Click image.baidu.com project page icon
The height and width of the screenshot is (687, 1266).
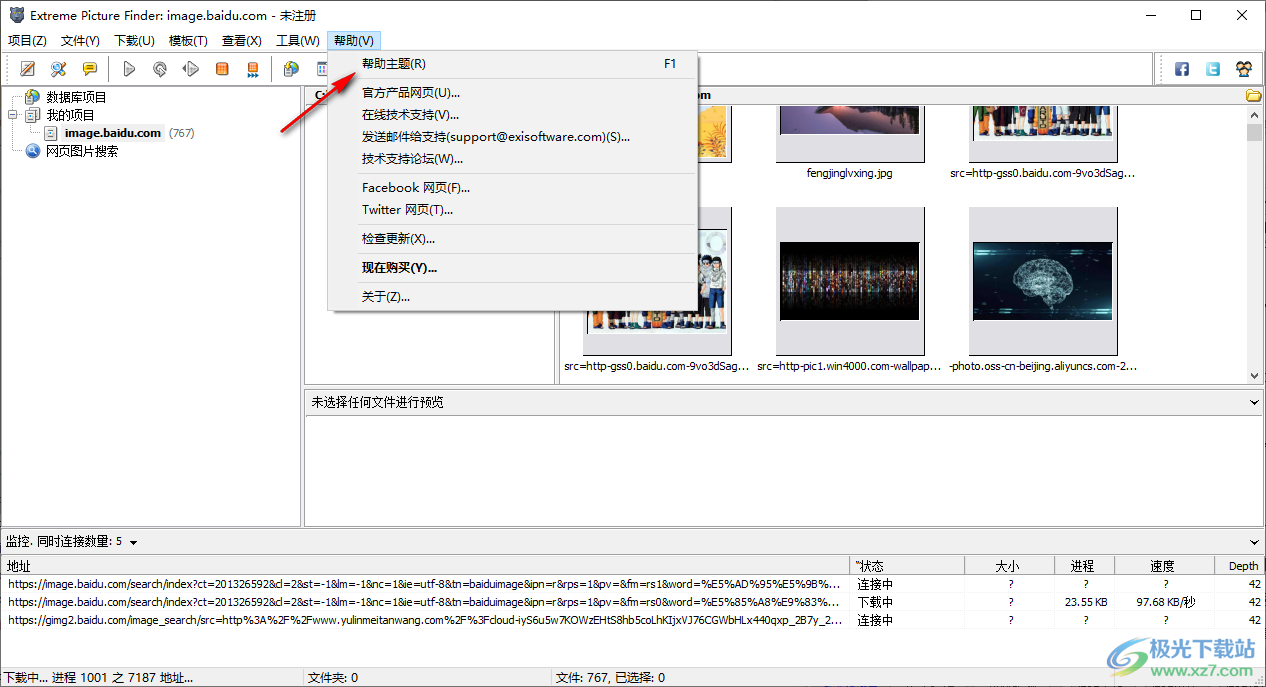click(x=51, y=133)
